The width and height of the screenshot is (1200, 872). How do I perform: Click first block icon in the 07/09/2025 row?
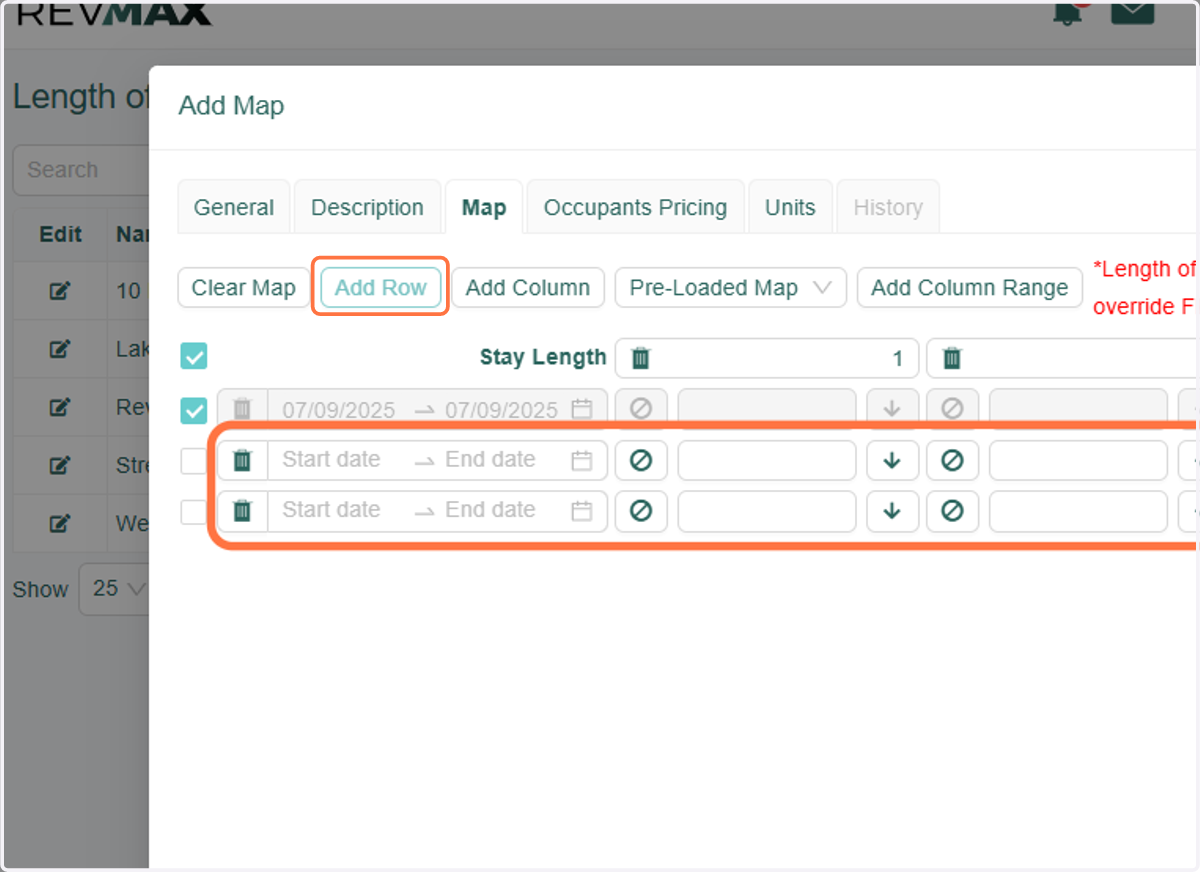click(641, 409)
